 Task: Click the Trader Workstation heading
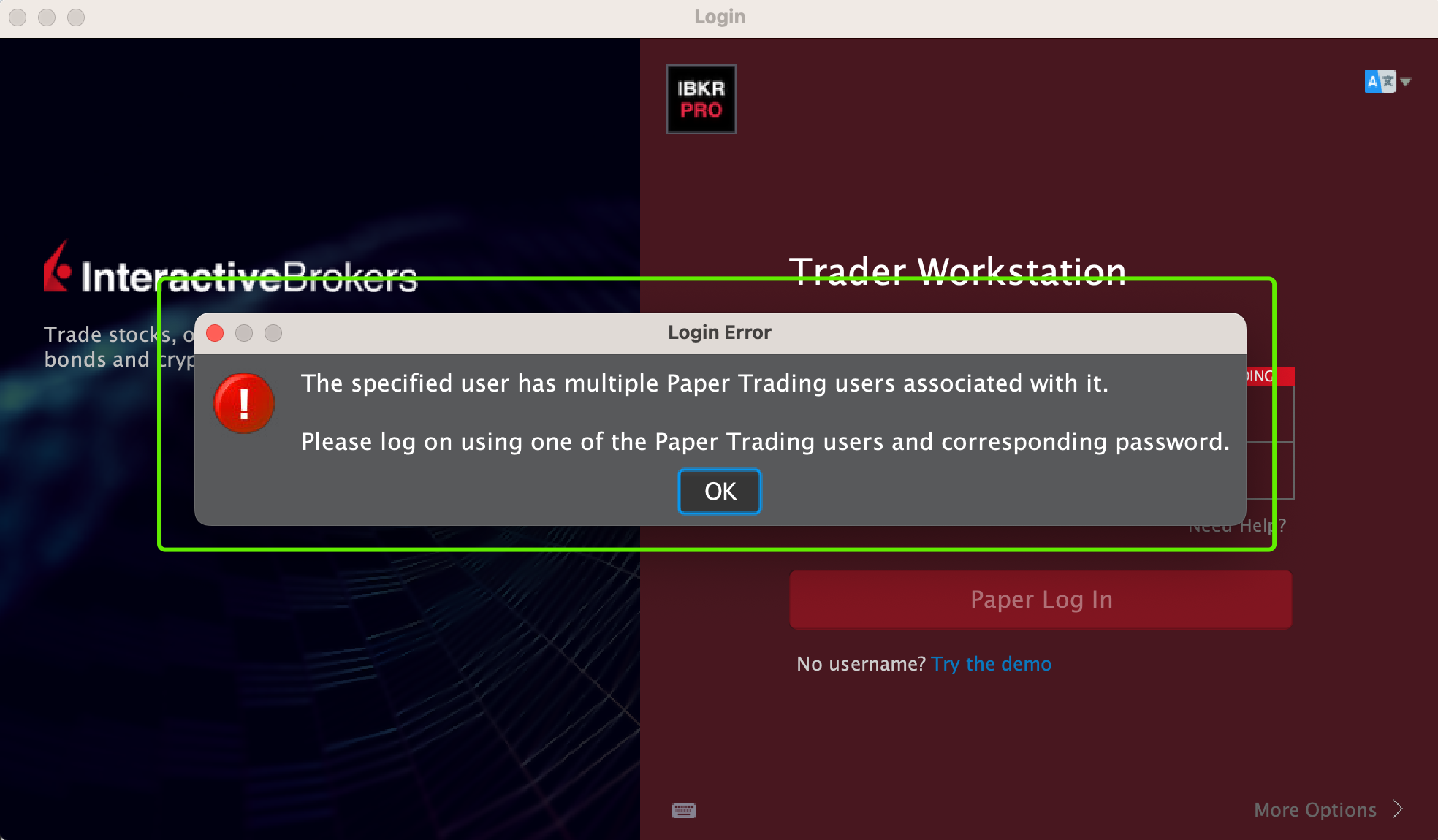[957, 272]
